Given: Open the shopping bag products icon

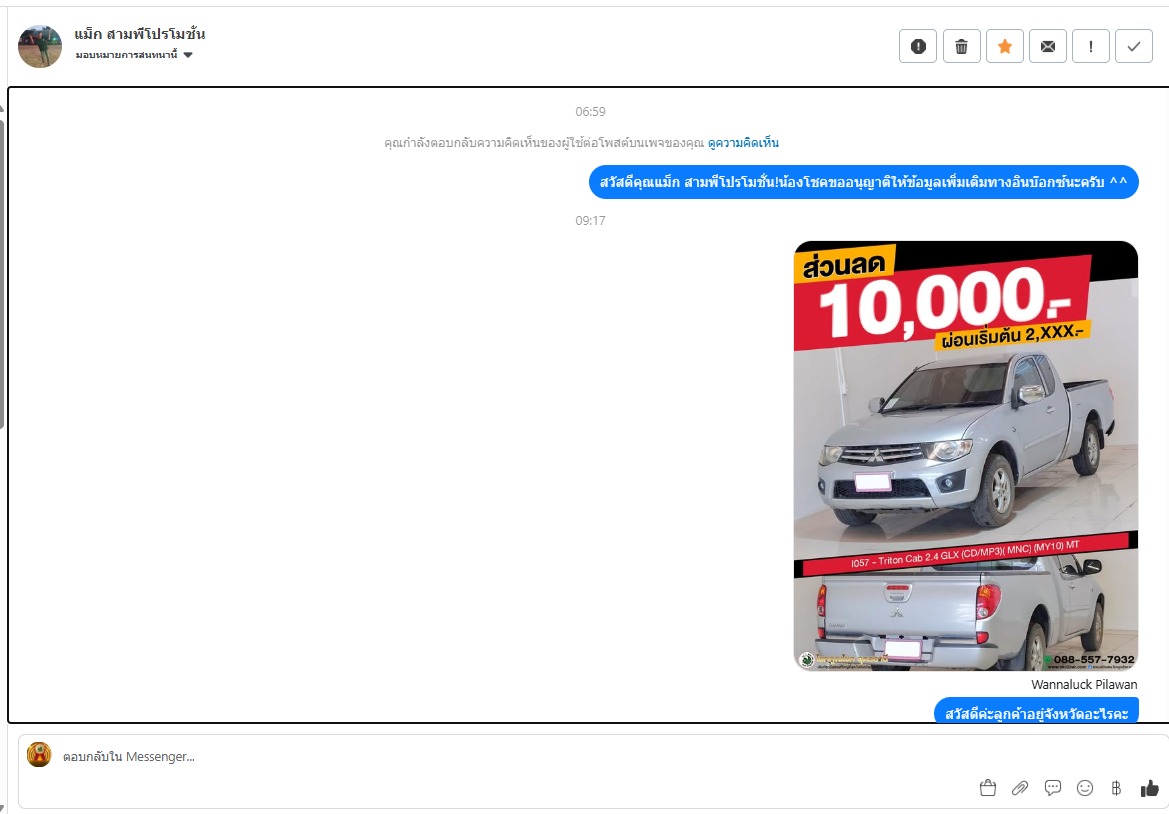Looking at the screenshot, I should click(988, 788).
